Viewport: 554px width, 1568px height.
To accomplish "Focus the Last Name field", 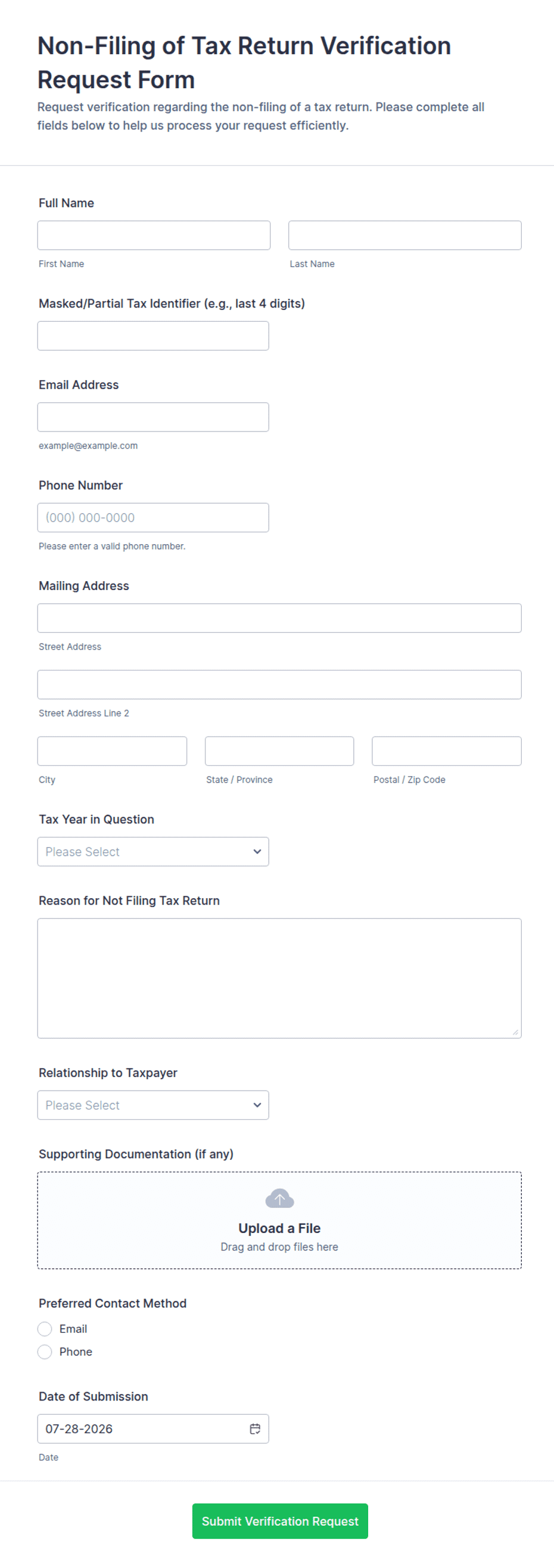I will 404,235.
